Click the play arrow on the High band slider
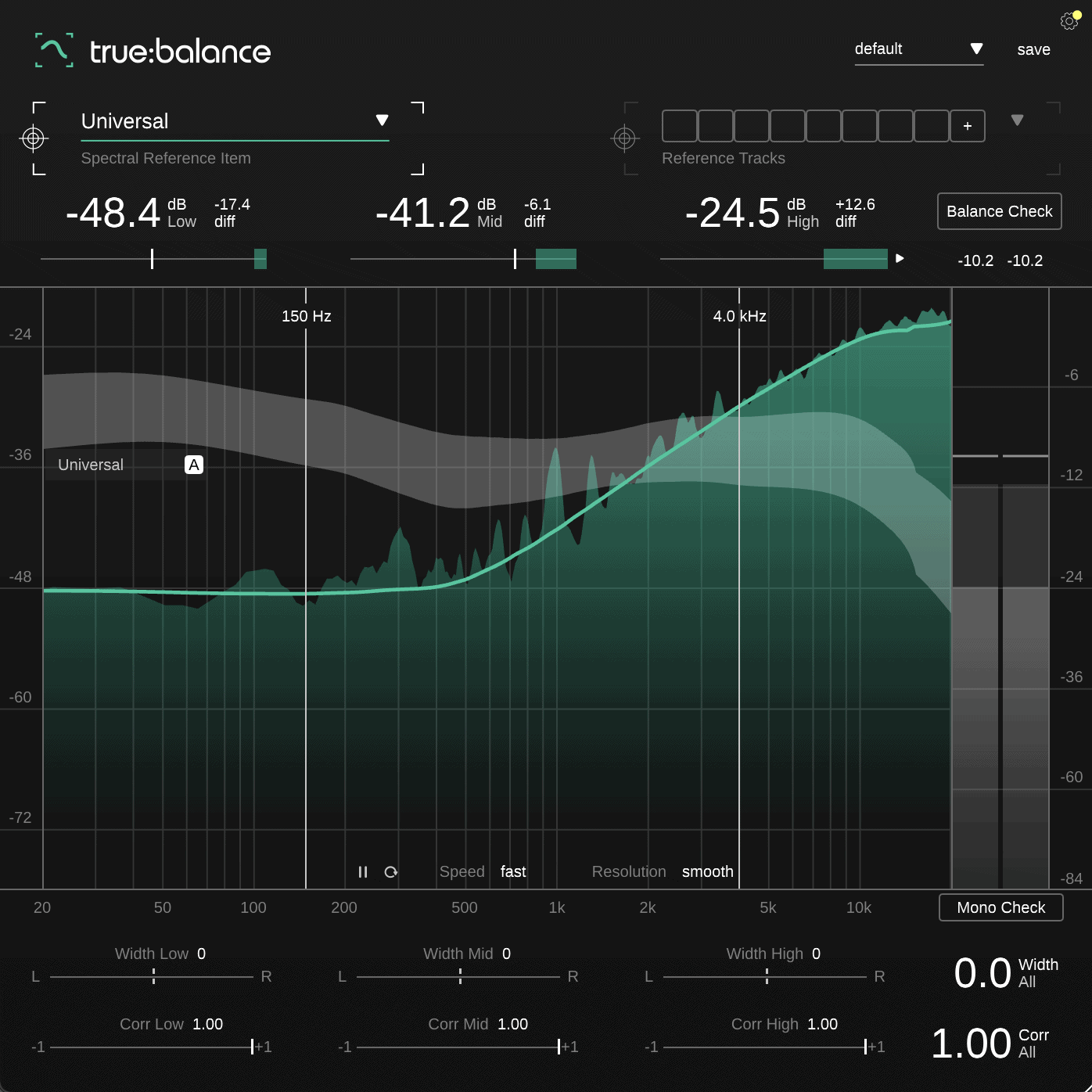 point(900,258)
